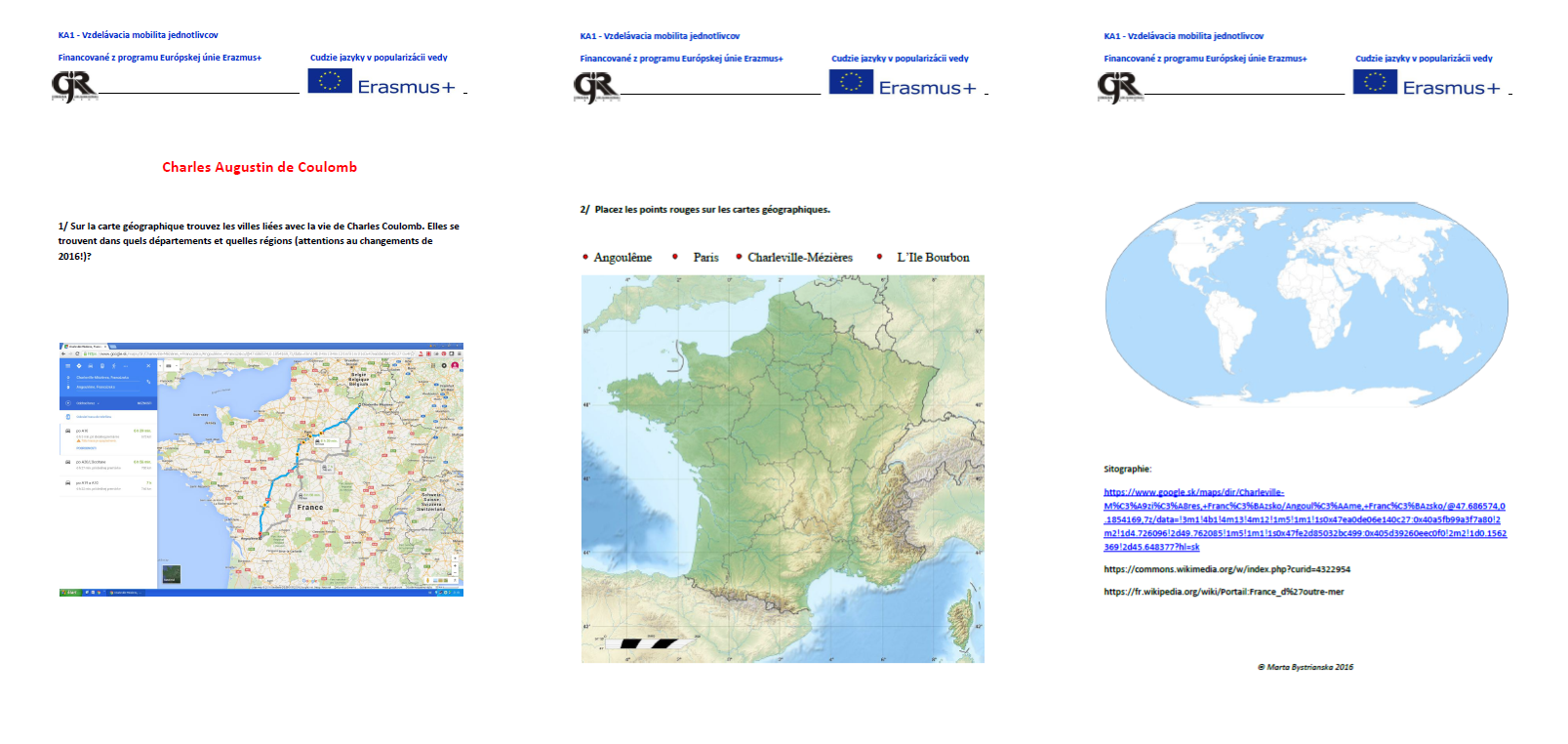Image resolution: width=1568 pixels, height=744 pixels.
Task: Select the label 'Charleville-Mézières'
Action: coord(800,258)
